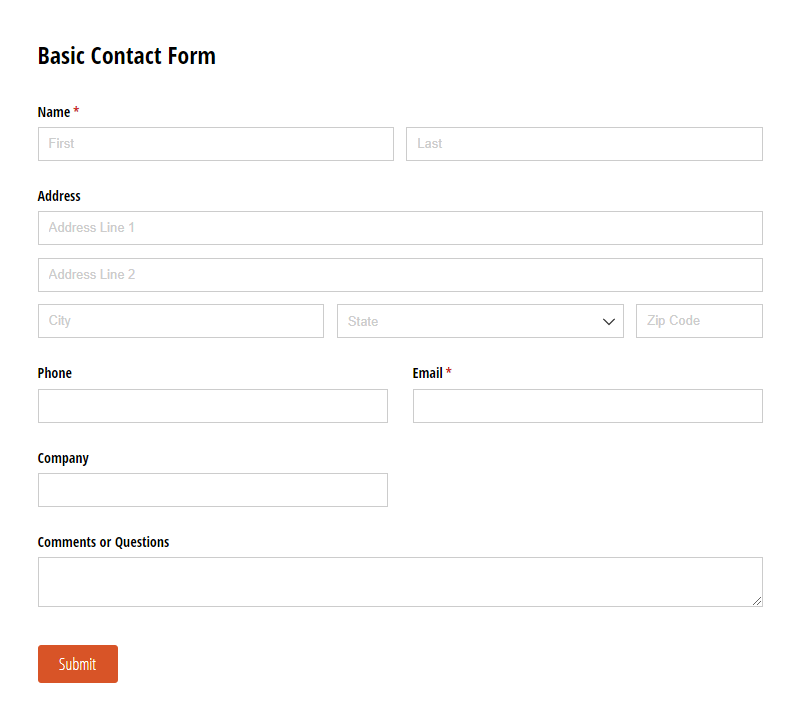The height and width of the screenshot is (720, 800).
Task: Click the Basic Contact Form heading
Action: coord(126,56)
